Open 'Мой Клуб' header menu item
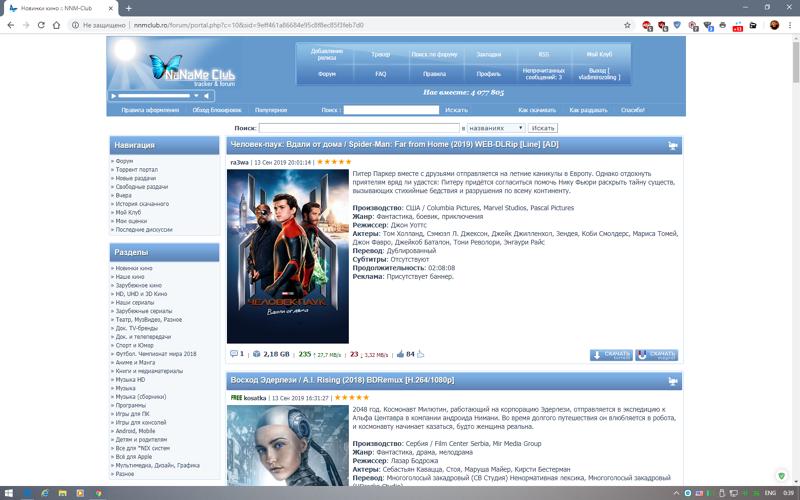Viewport: 800px width, 500px height. tap(599, 54)
